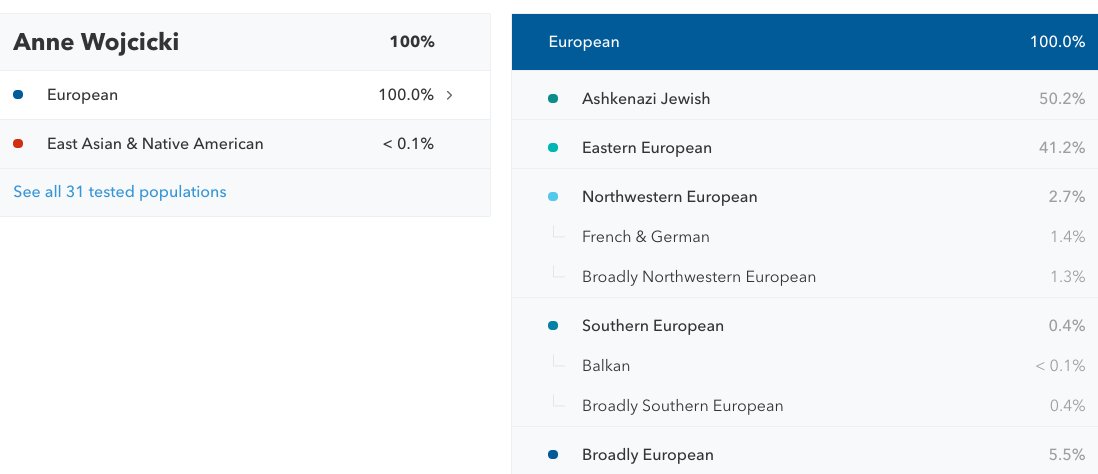Select the European row in the summary
Screen dimensions: 1098x474
[244, 96]
